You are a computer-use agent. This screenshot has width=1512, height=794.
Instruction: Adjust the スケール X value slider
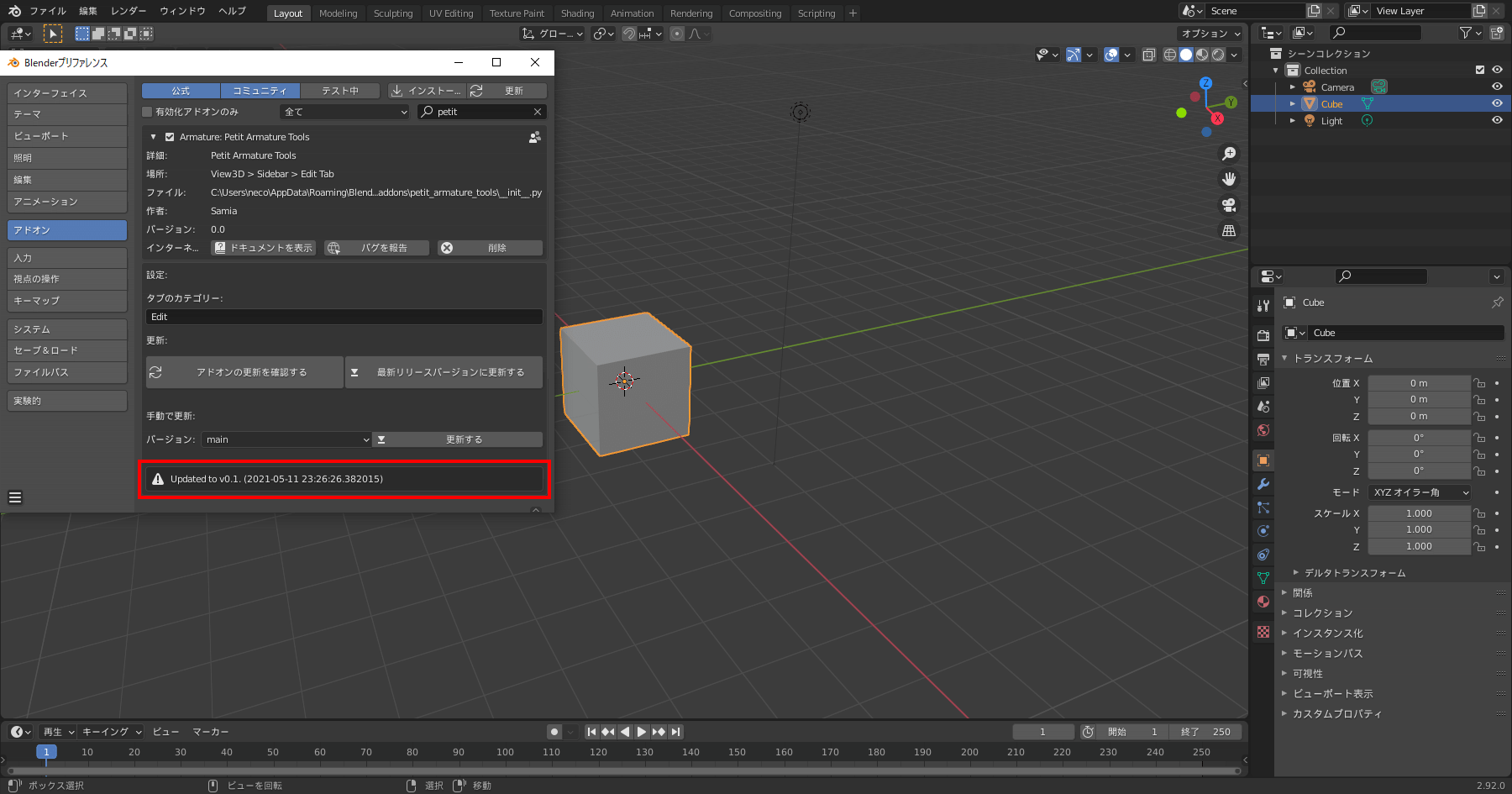[x=1420, y=513]
